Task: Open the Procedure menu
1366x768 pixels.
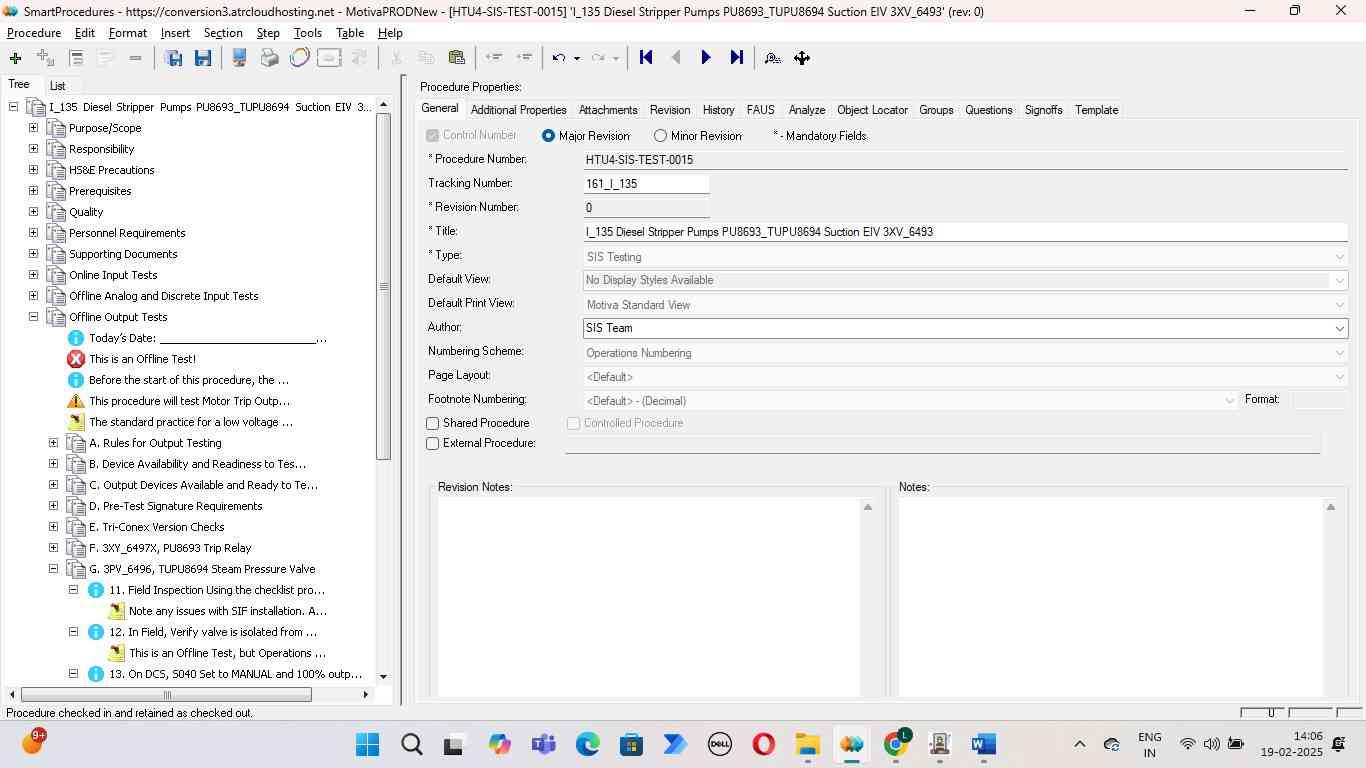Action: tap(34, 33)
